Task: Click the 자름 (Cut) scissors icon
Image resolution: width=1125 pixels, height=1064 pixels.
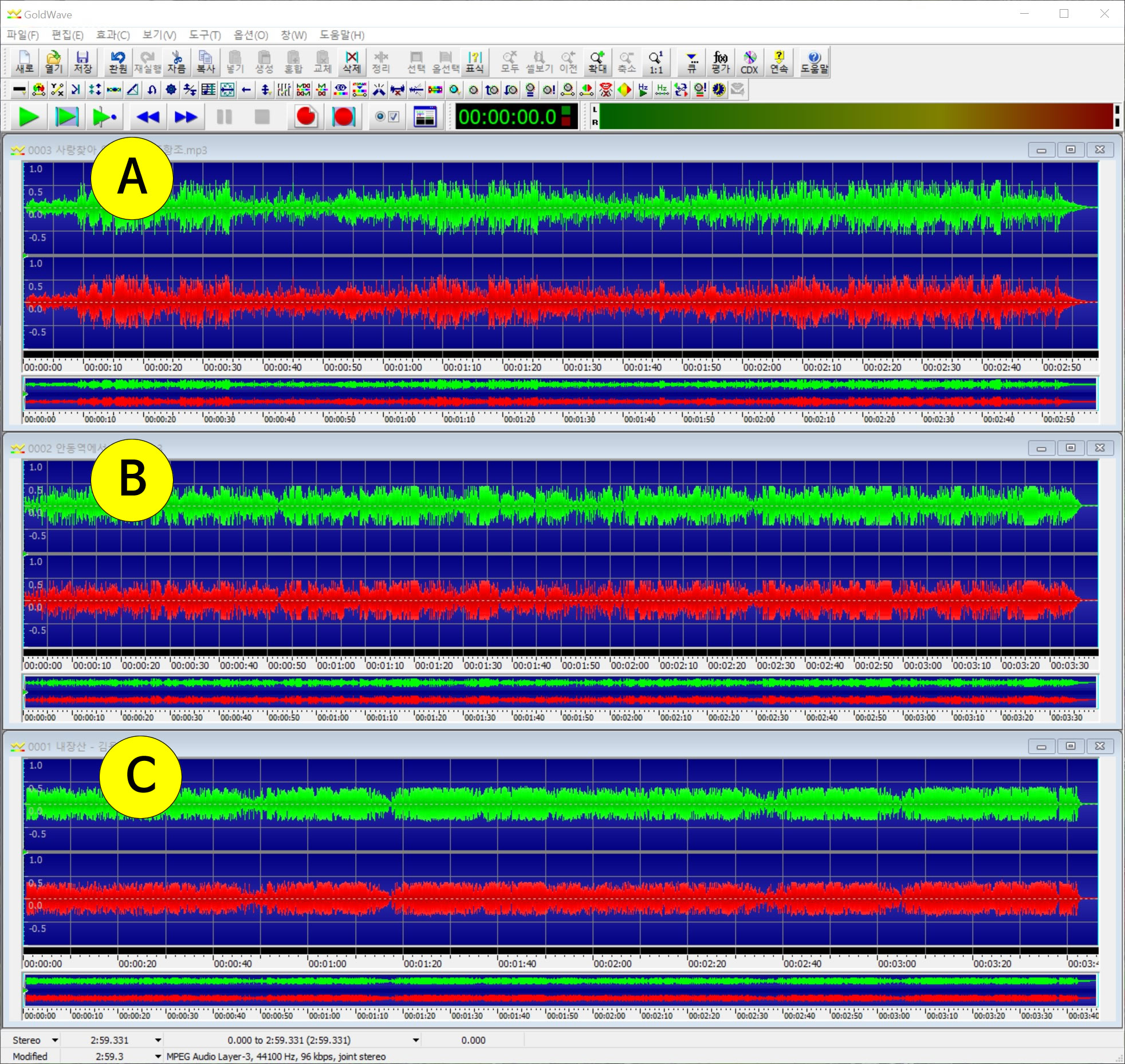Action: click(x=176, y=62)
